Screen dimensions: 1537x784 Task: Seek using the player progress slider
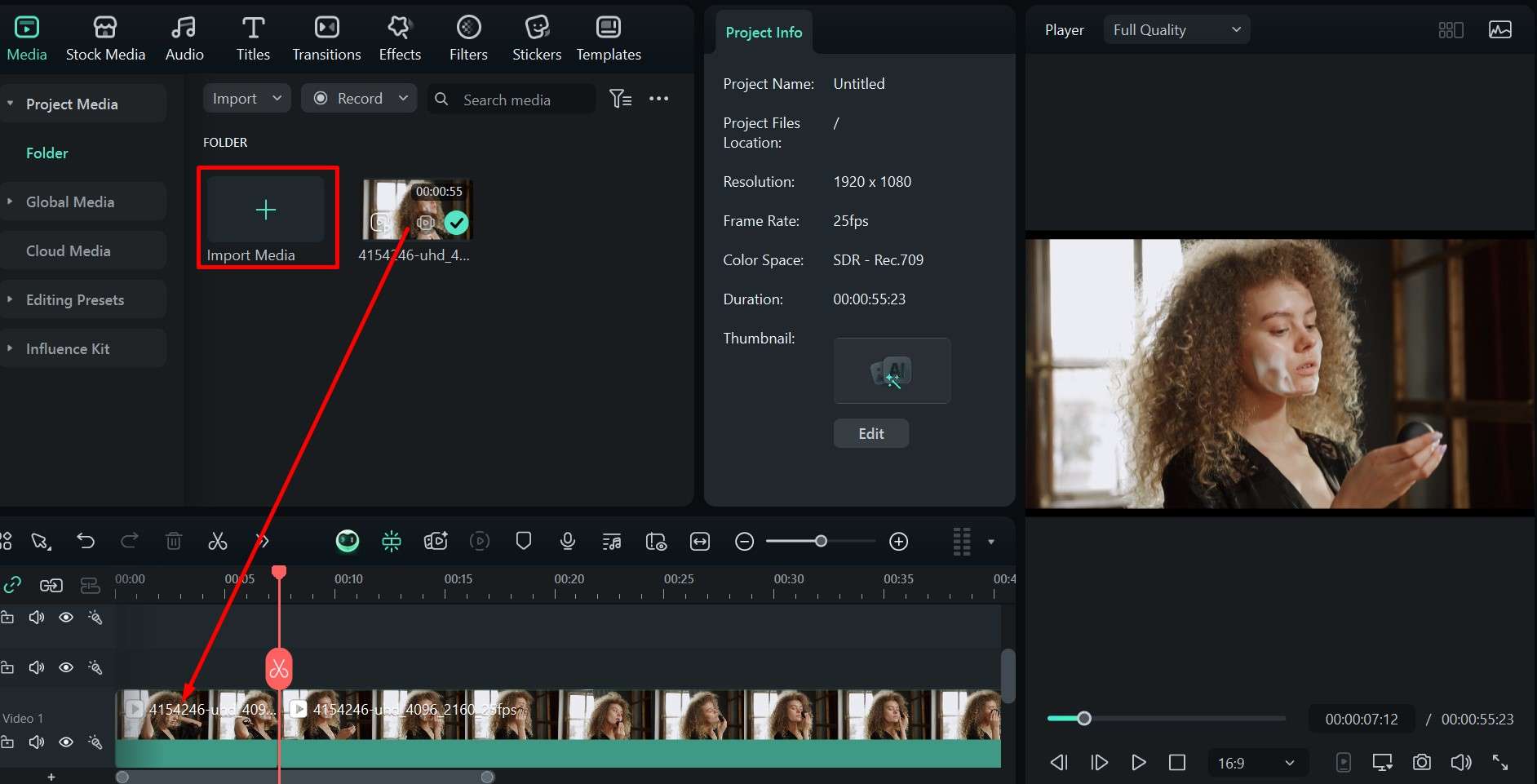[x=1167, y=719]
